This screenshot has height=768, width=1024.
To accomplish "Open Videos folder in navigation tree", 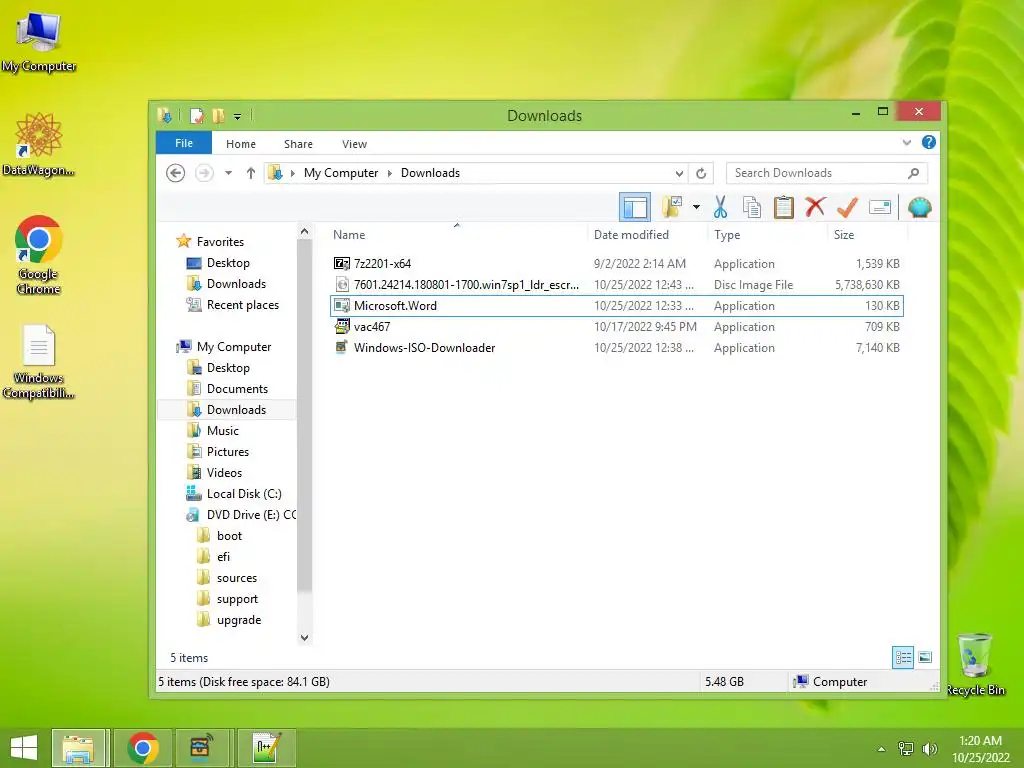I will (224, 473).
